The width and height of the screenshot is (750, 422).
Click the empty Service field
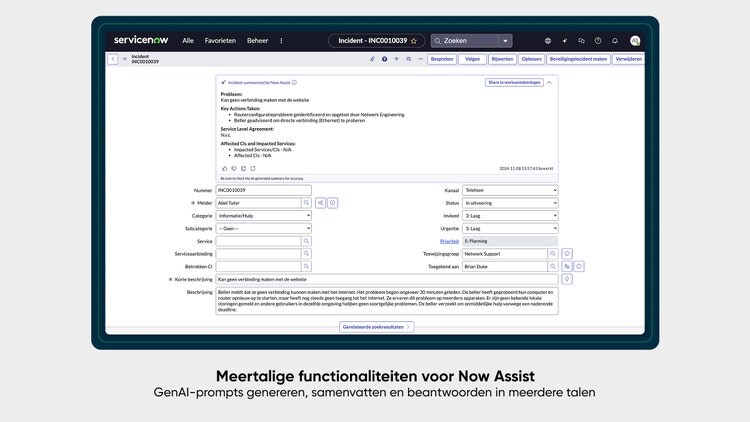coord(258,241)
